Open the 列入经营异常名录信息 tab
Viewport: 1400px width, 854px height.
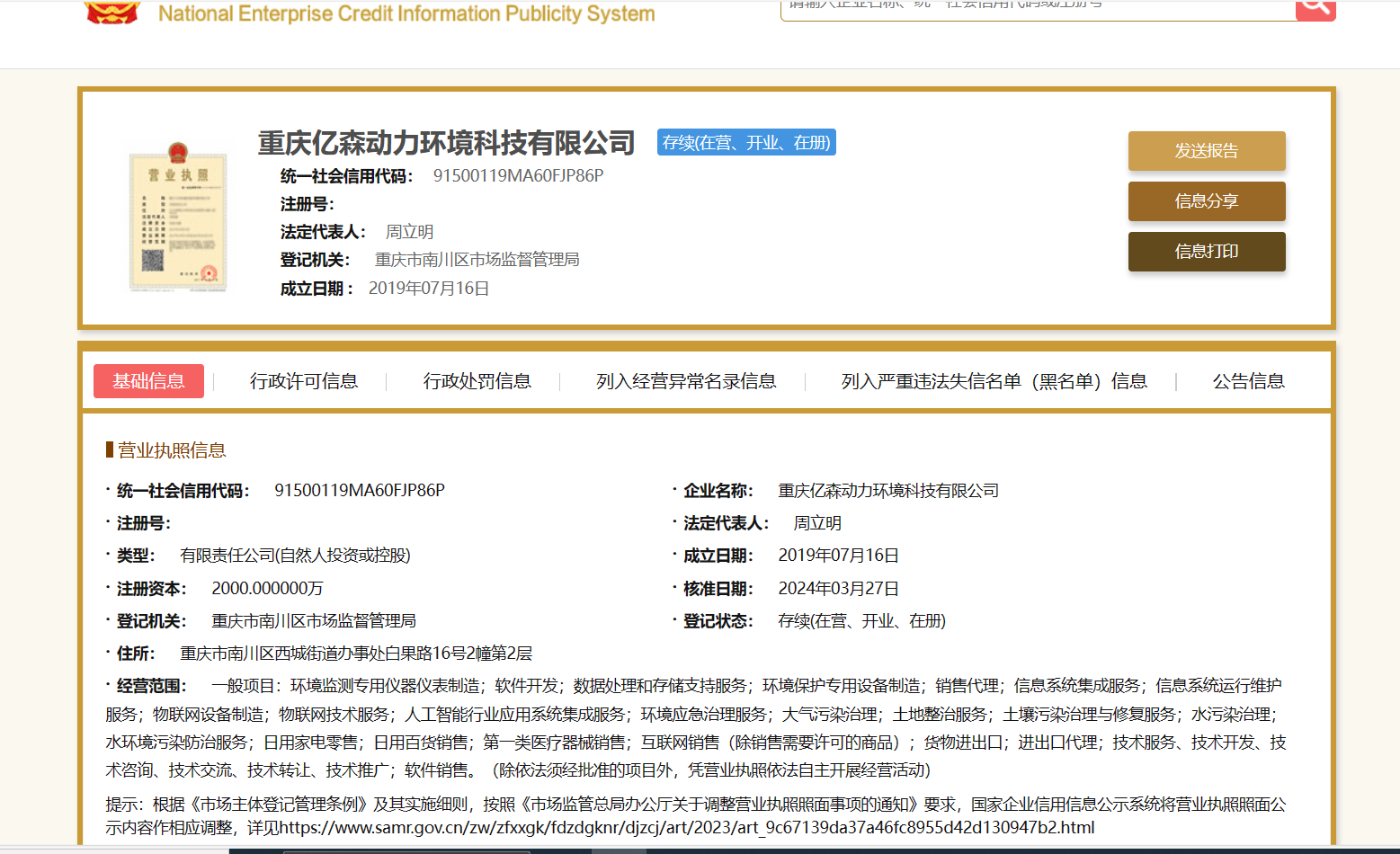point(686,381)
